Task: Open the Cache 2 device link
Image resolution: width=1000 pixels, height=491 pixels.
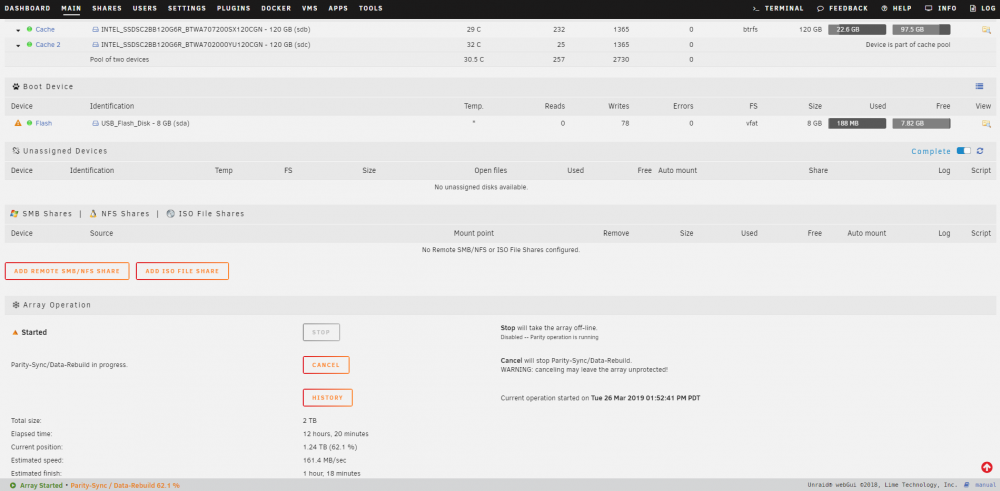Action: click(x=48, y=45)
